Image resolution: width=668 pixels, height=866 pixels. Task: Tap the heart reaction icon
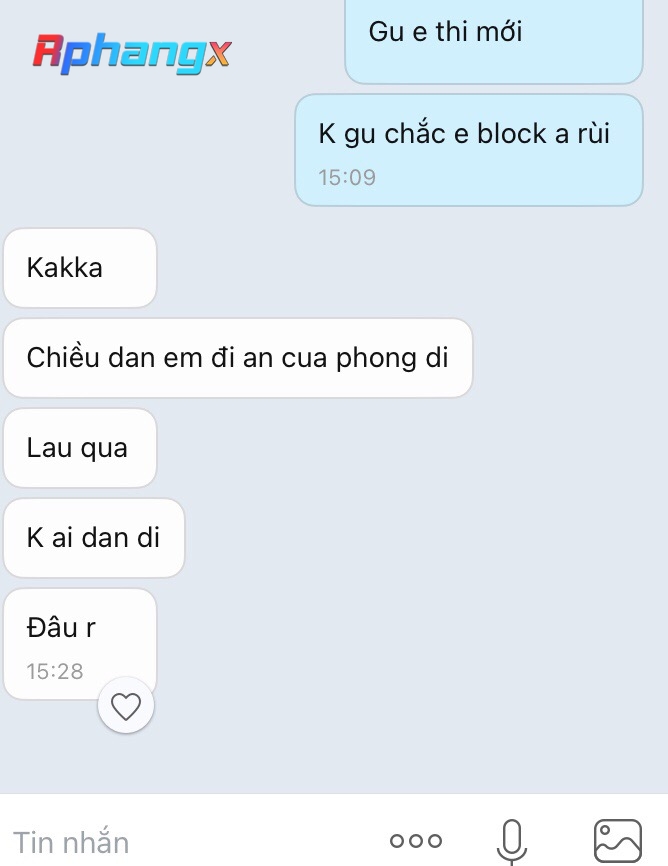[126, 706]
